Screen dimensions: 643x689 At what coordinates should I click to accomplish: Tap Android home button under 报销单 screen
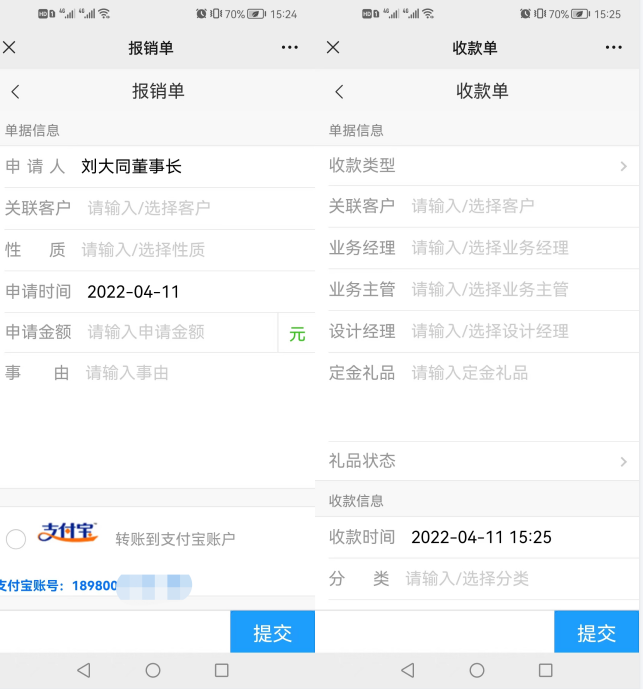point(153,670)
